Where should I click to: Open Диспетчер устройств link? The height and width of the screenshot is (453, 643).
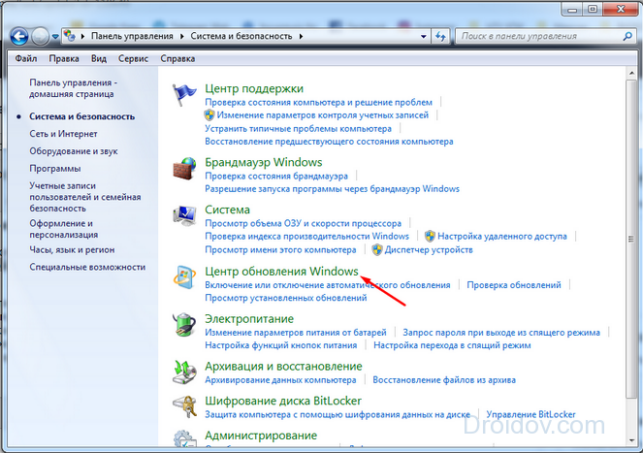[x=429, y=250]
